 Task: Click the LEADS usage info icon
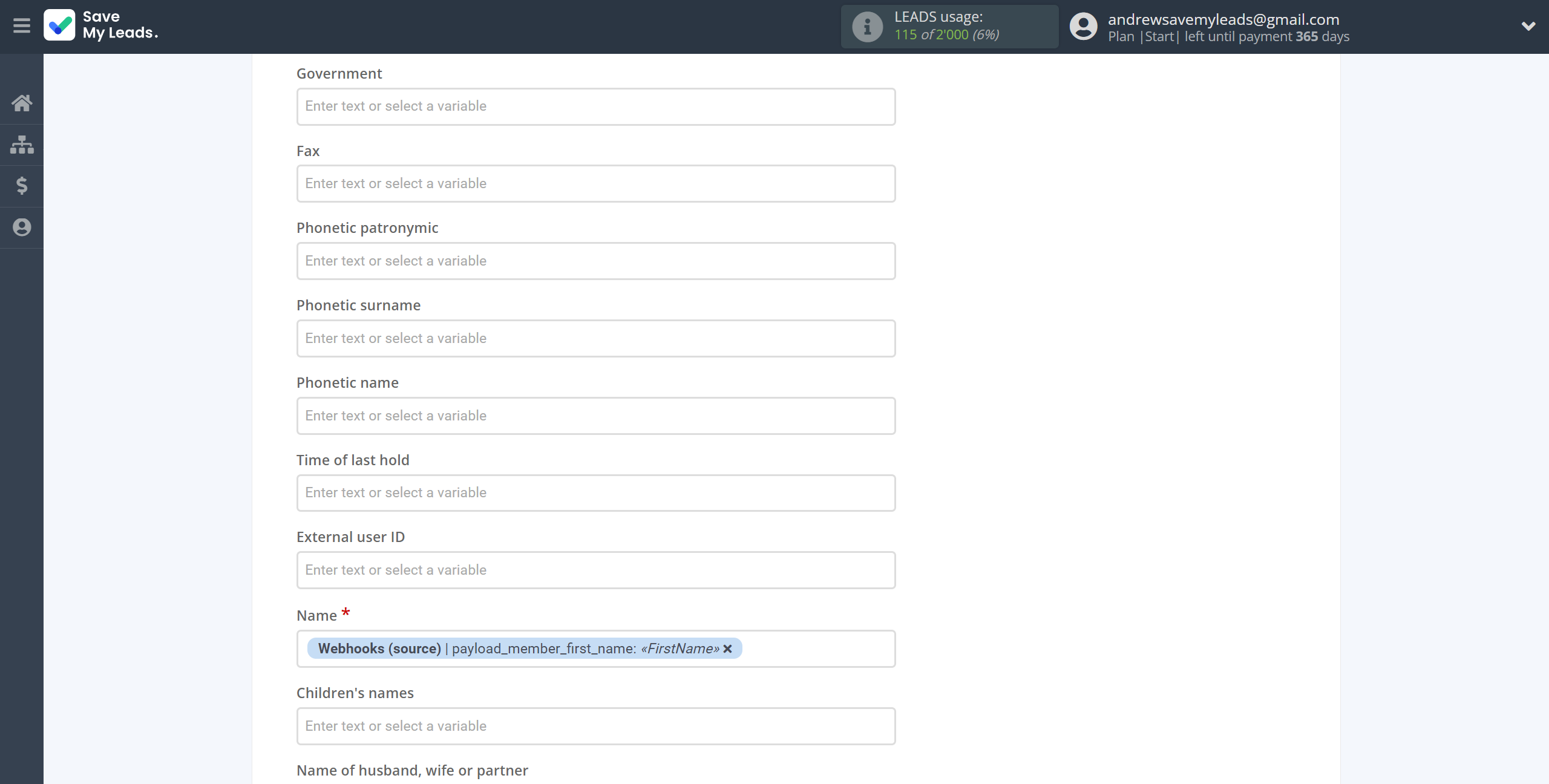pos(867,27)
